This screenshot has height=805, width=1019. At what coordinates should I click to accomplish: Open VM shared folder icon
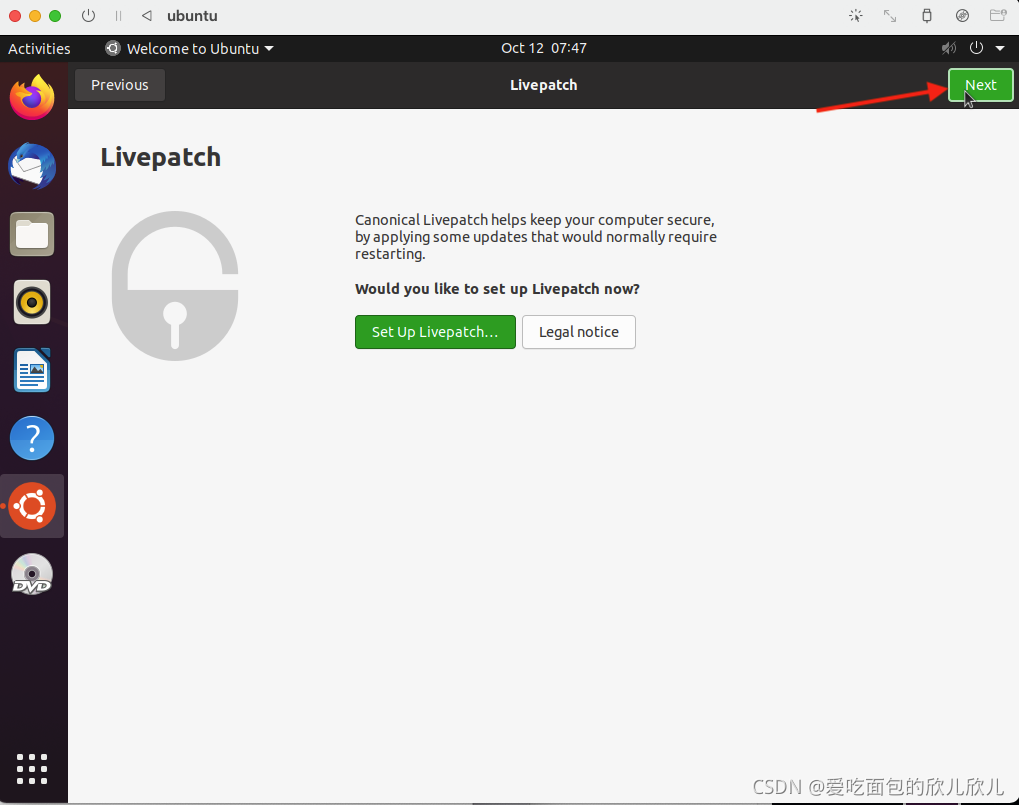click(x=998, y=16)
